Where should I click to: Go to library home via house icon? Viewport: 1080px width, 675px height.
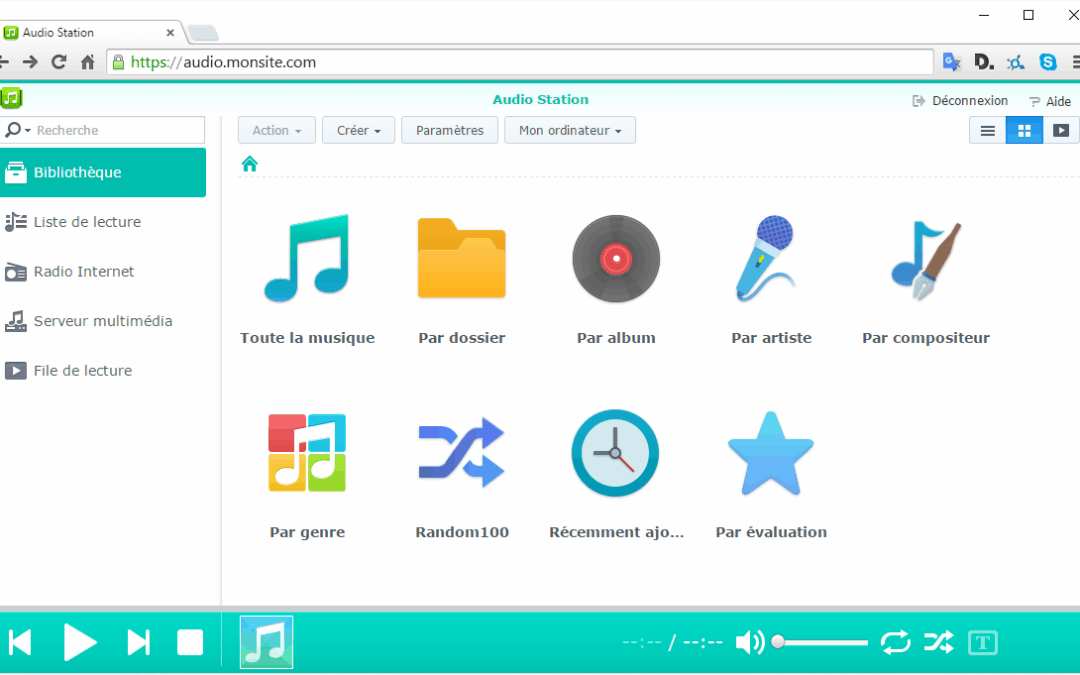(249, 163)
